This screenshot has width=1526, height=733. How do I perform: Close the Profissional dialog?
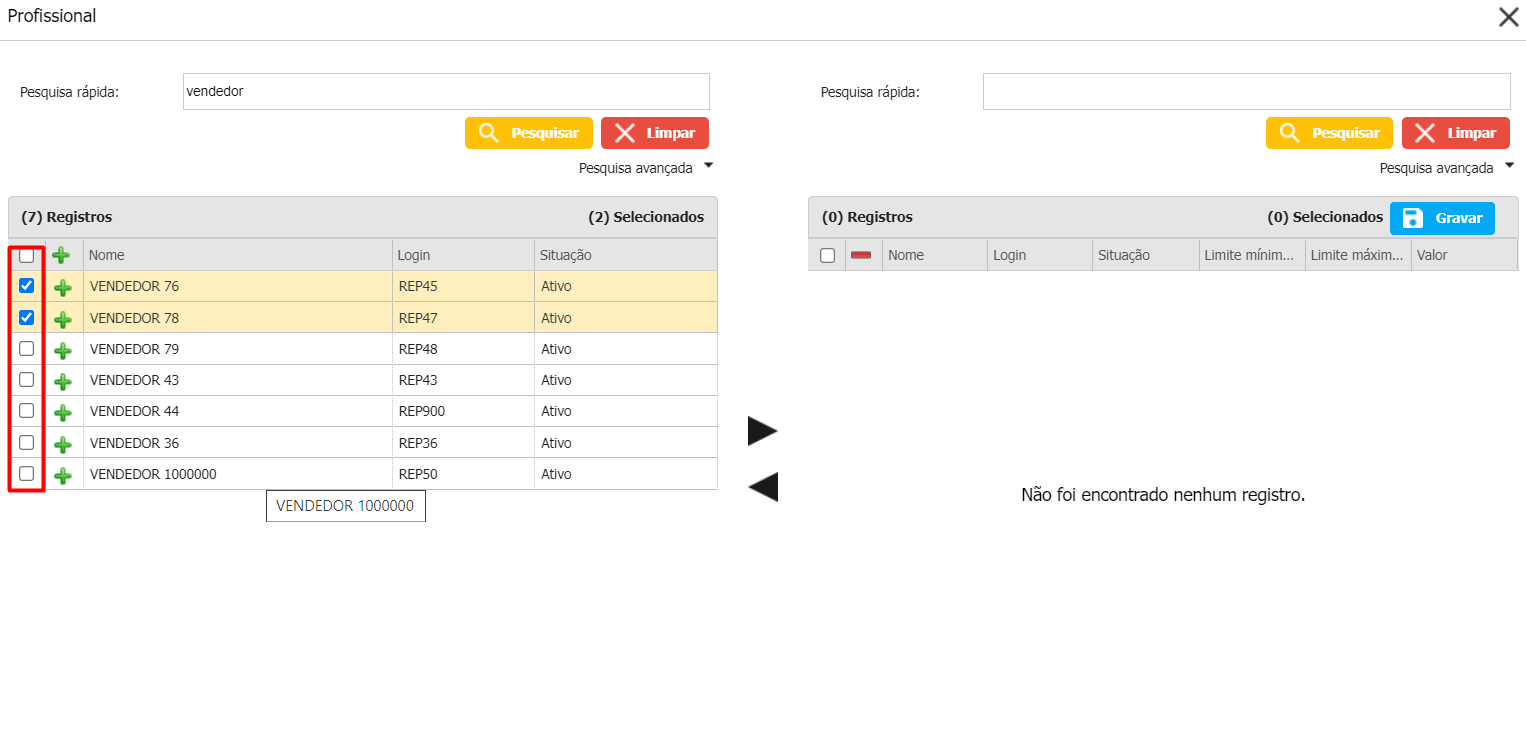1508,17
